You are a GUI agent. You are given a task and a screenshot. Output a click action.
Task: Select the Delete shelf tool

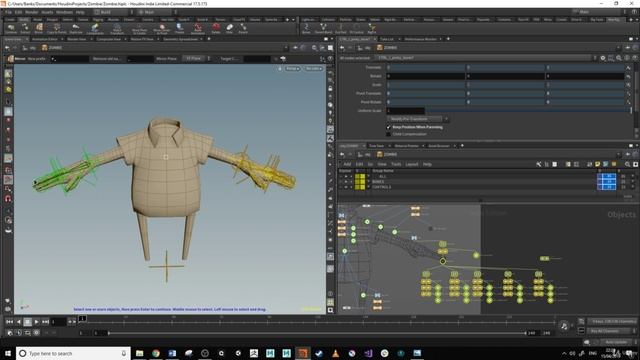pos(216,29)
